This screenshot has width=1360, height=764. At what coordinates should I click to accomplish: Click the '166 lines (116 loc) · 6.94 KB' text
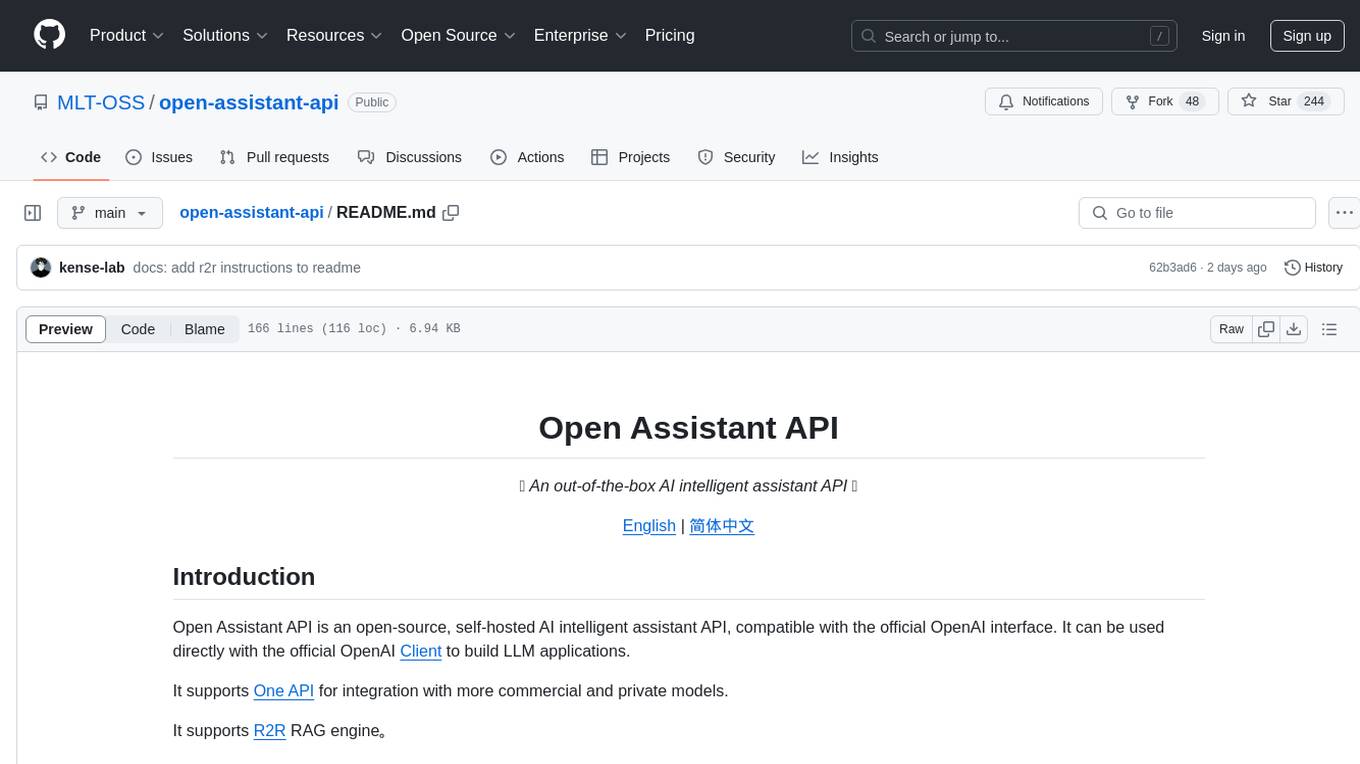tap(354, 329)
